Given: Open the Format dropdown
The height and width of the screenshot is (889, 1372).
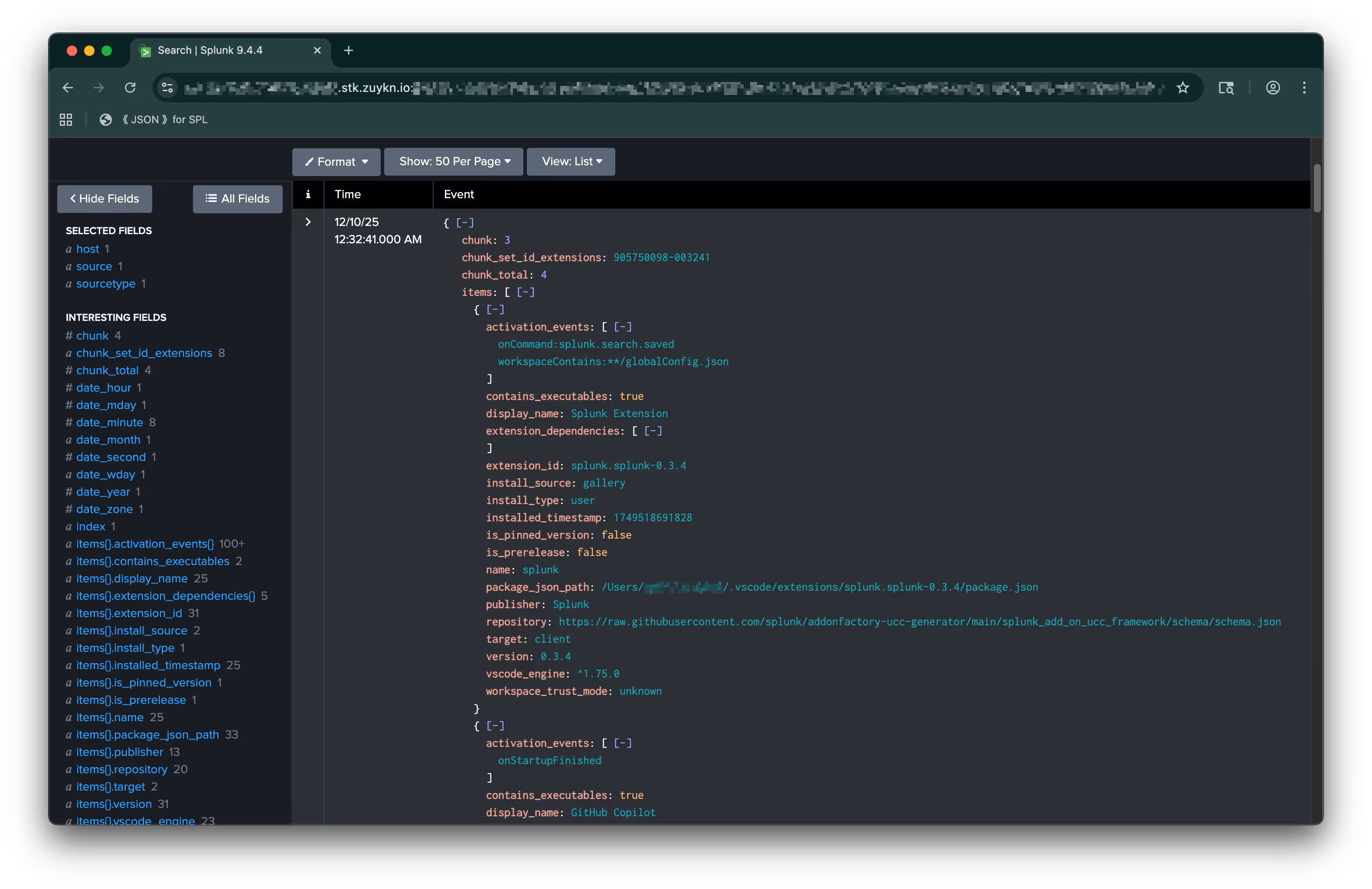Looking at the screenshot, I should pos(336,162).
